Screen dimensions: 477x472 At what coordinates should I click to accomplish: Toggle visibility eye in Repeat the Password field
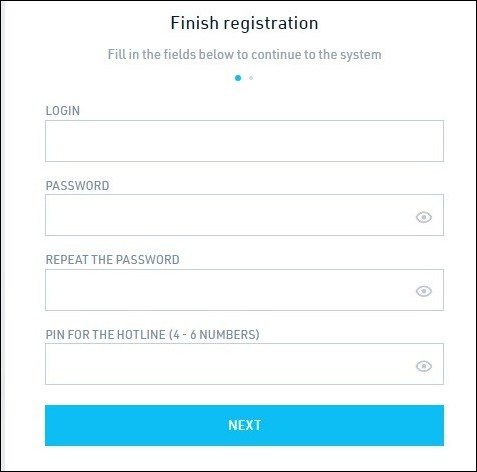424,291
